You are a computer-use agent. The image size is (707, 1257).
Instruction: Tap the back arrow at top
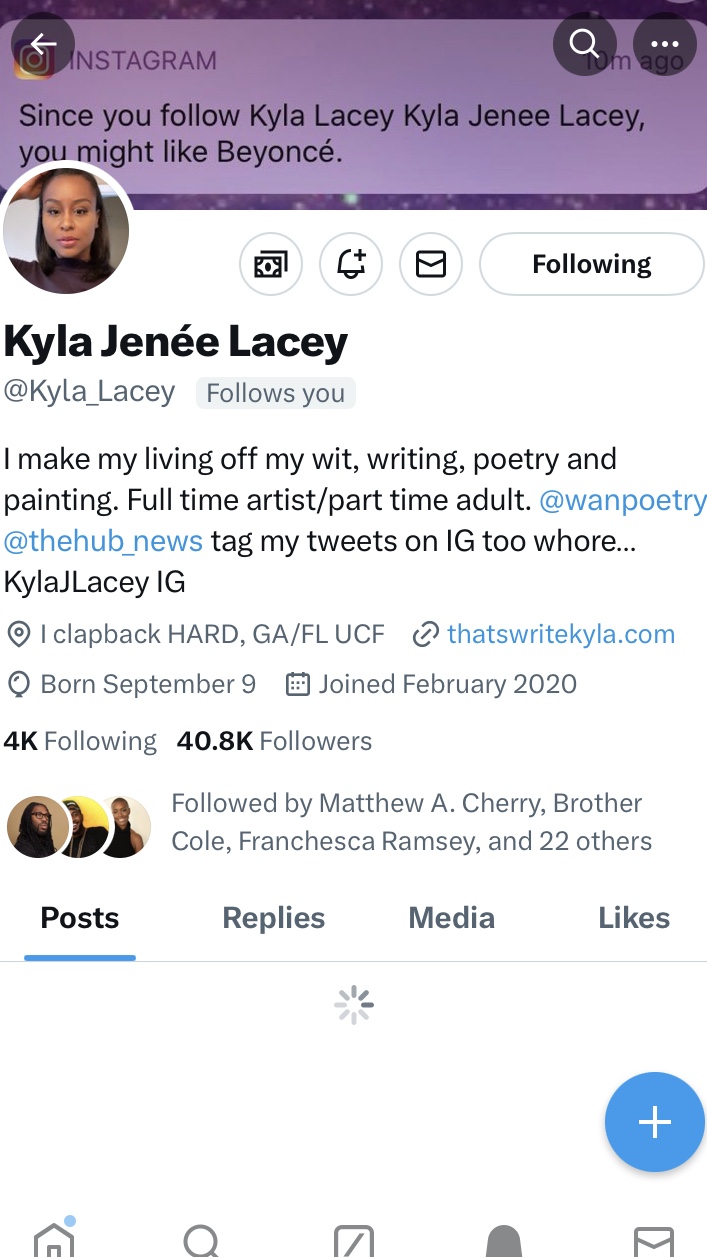point(42,44)
